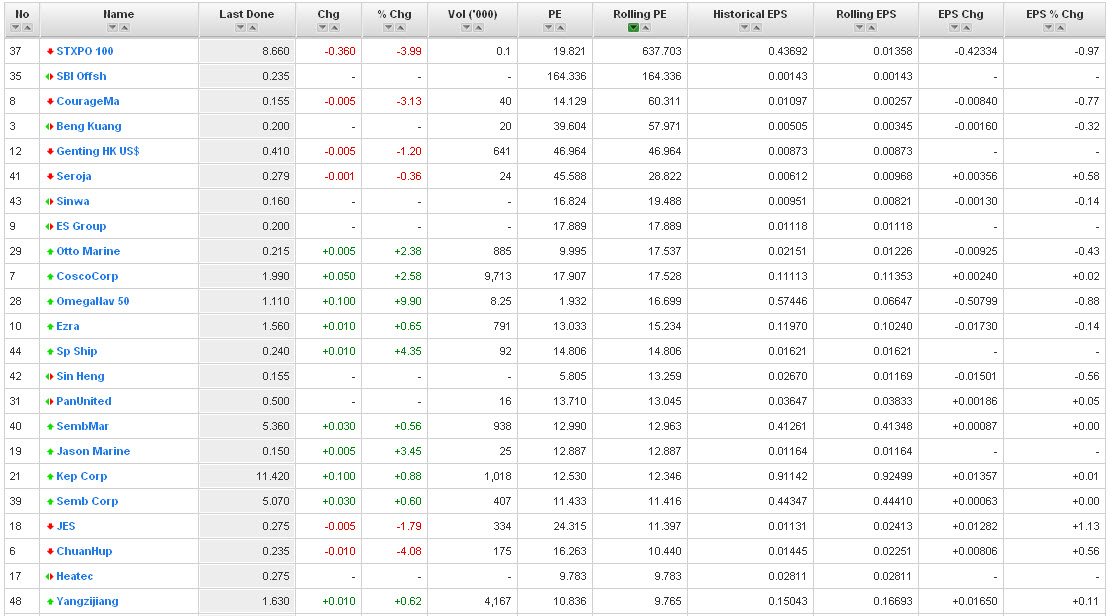The height and width of the screenshot is (616, 1108).
Task: Sort Rolling EPS ascending arrow
Action: click(871, 28)
